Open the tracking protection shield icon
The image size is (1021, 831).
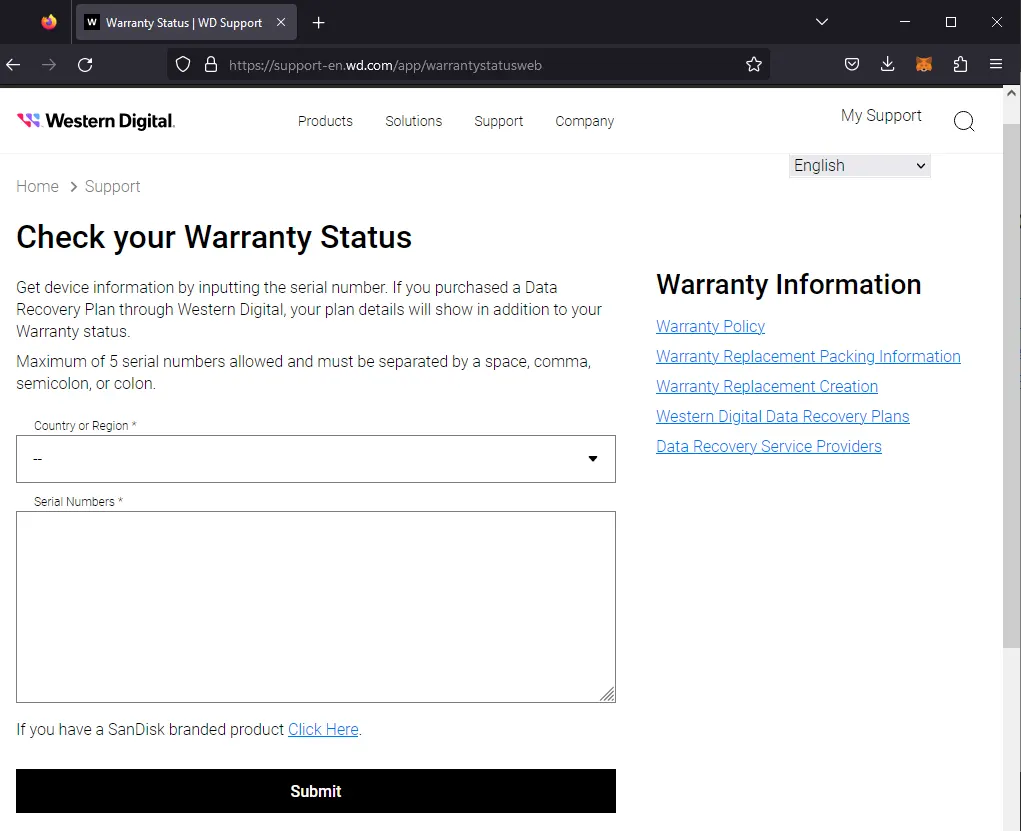[183, 64]
